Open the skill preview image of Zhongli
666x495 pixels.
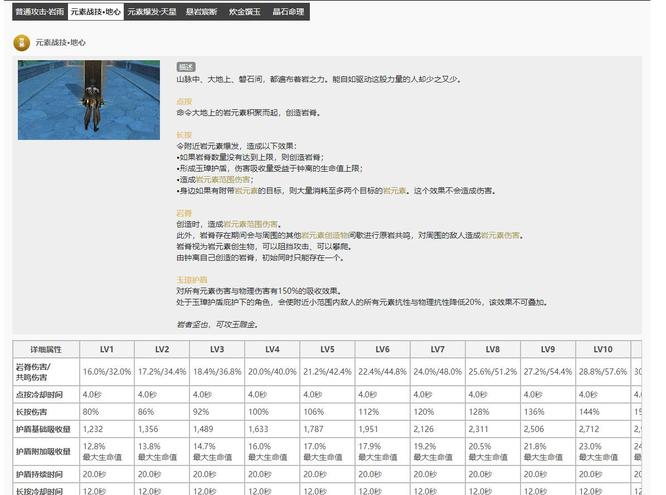(x=89, y=100)
